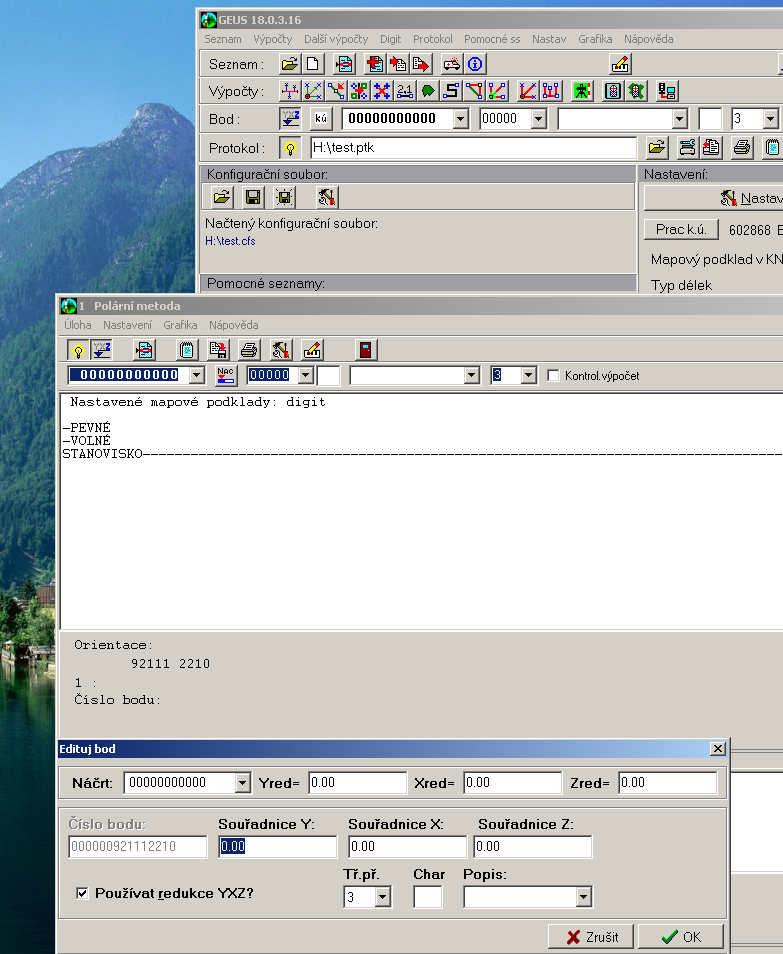783x954 pixels.
Task: Open the Výpočty menu in GEUS
Action: [272, 39]
